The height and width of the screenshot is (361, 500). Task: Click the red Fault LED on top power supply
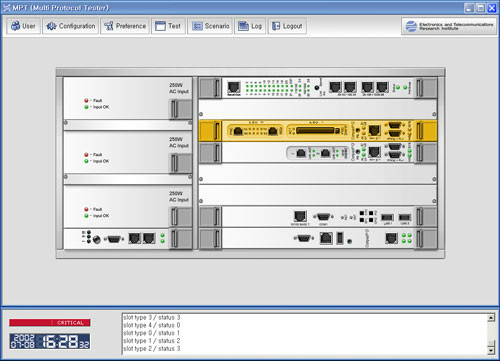pos(86,100)
